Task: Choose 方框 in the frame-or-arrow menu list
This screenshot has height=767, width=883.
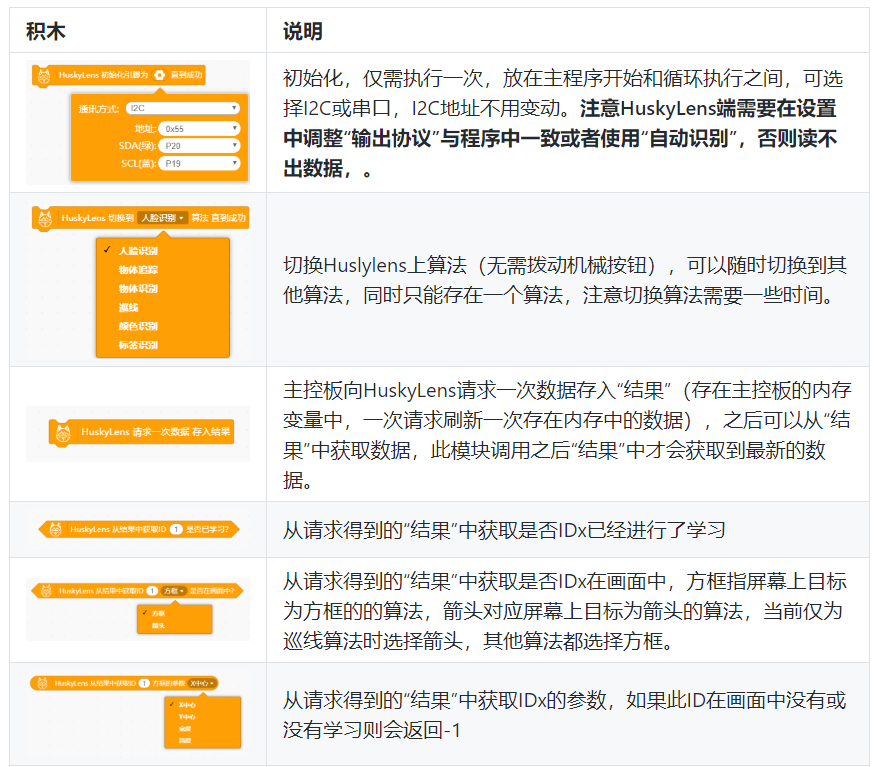Action: pos(158,613)
